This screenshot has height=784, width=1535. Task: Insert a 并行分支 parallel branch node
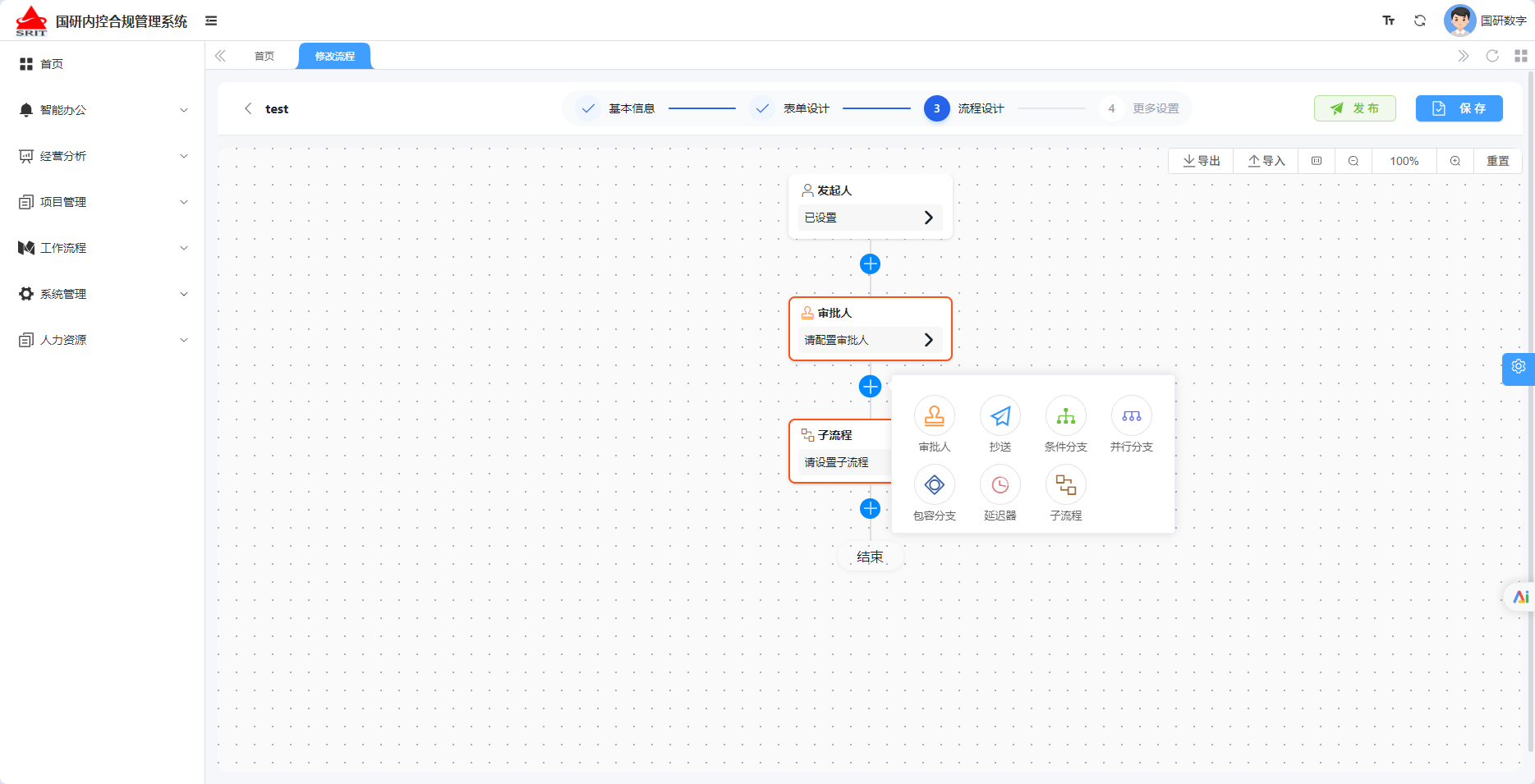(x=1131, y=416)
